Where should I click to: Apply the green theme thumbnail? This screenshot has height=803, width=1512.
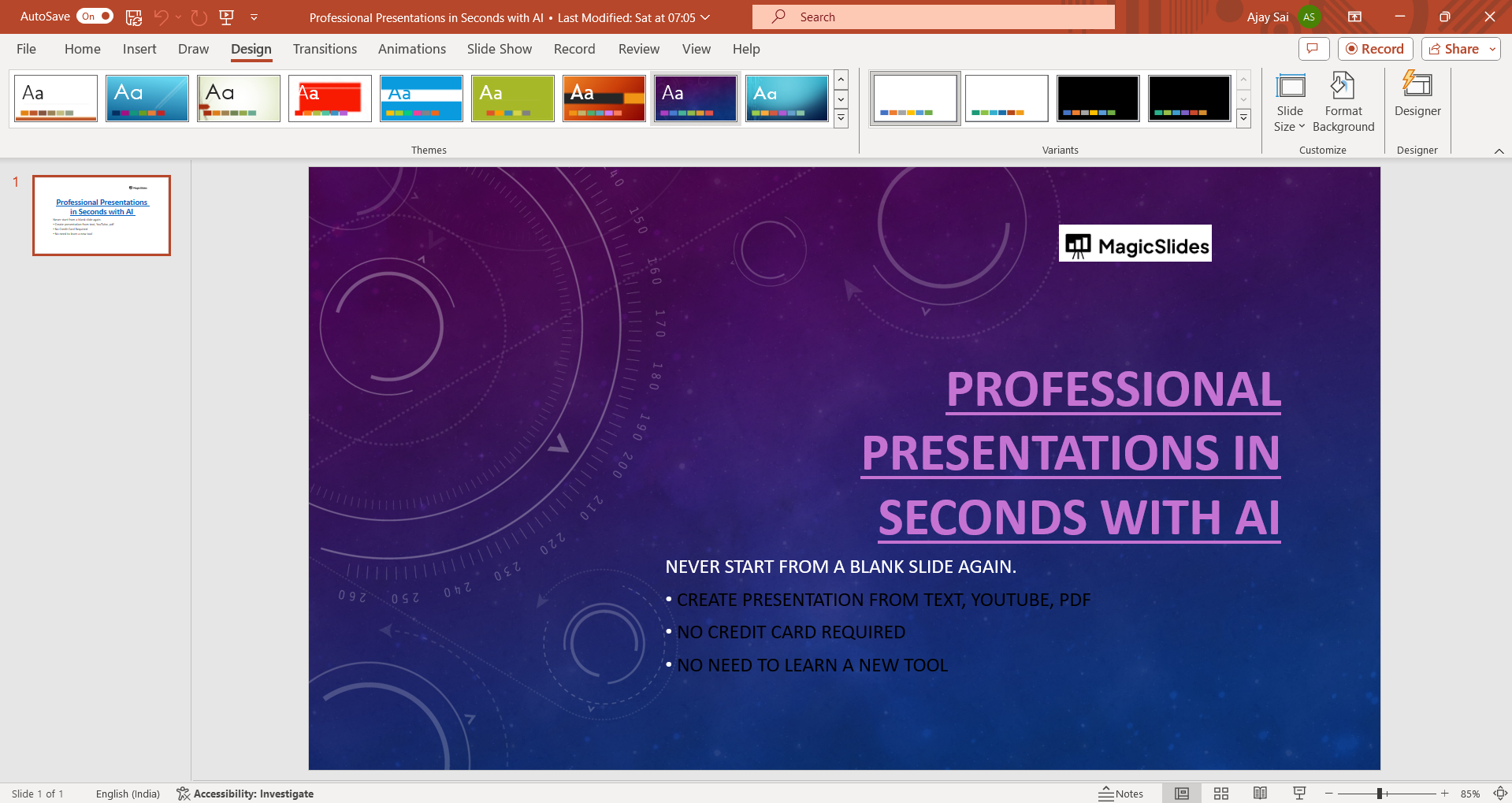[513, 99]
